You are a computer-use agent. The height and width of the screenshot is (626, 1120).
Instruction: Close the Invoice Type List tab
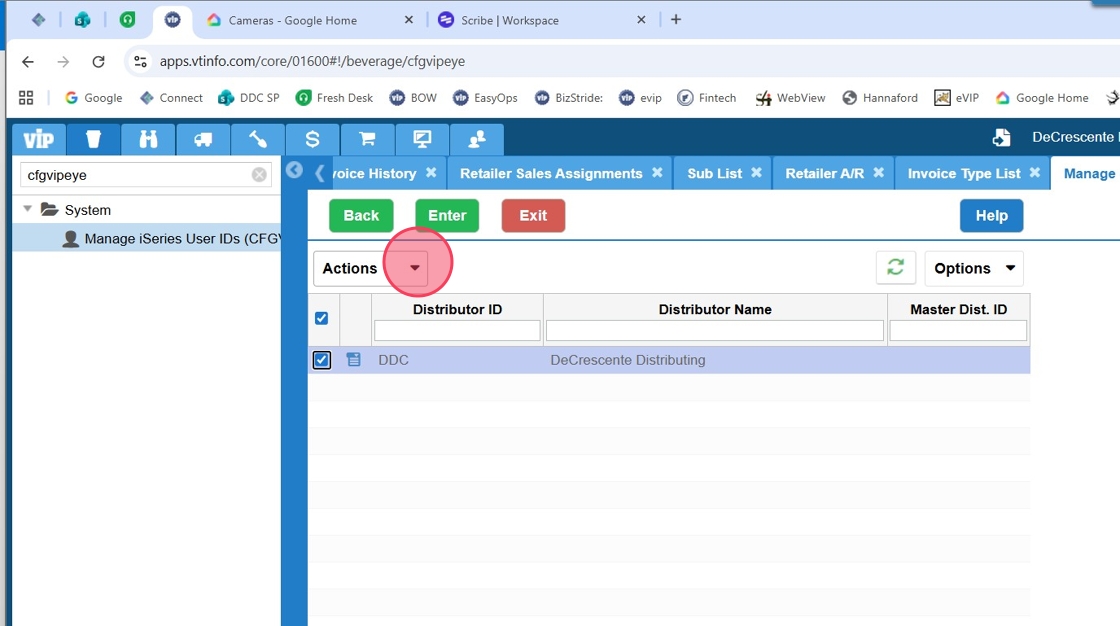coord(1034,172)
